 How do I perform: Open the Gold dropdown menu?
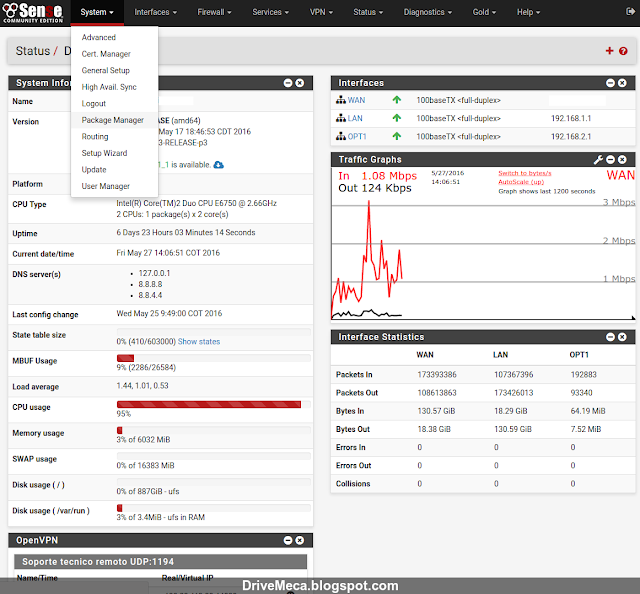tap(484, 12)
